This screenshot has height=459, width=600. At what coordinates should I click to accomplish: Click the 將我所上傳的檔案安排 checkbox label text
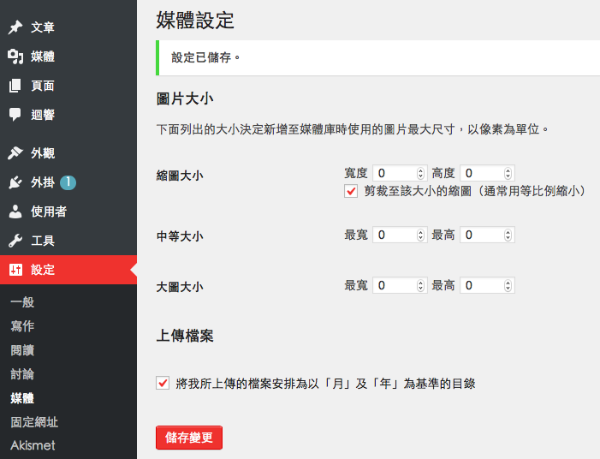(x=326, y=383)
